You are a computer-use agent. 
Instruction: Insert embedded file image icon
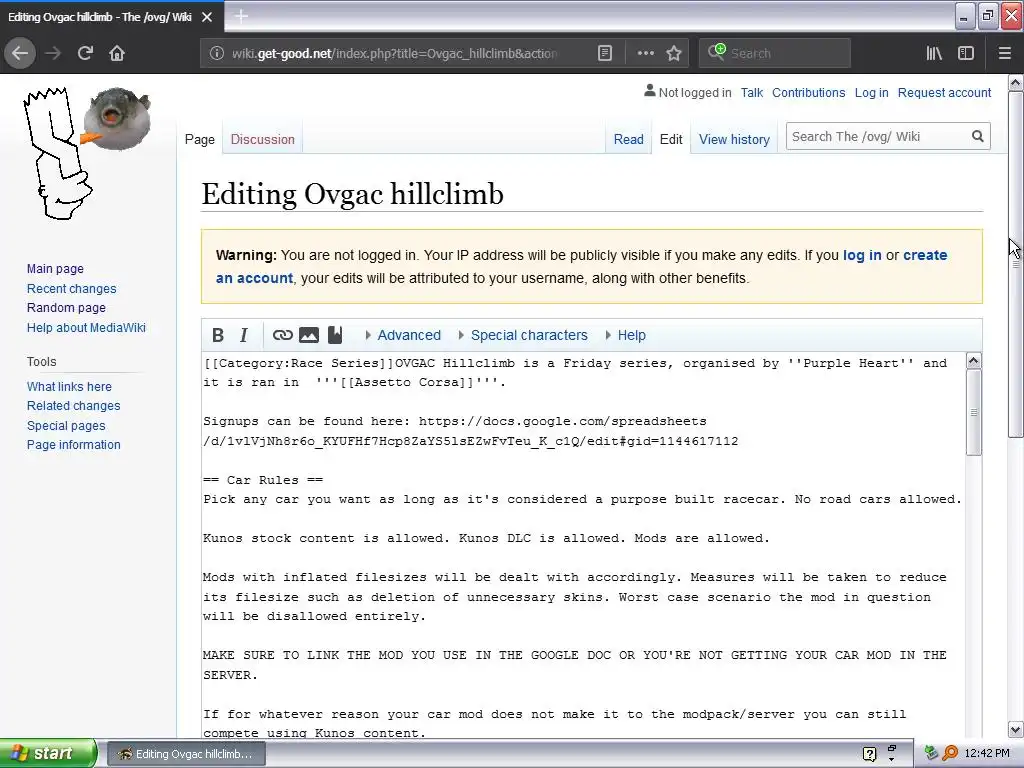[x=309, y=335]
